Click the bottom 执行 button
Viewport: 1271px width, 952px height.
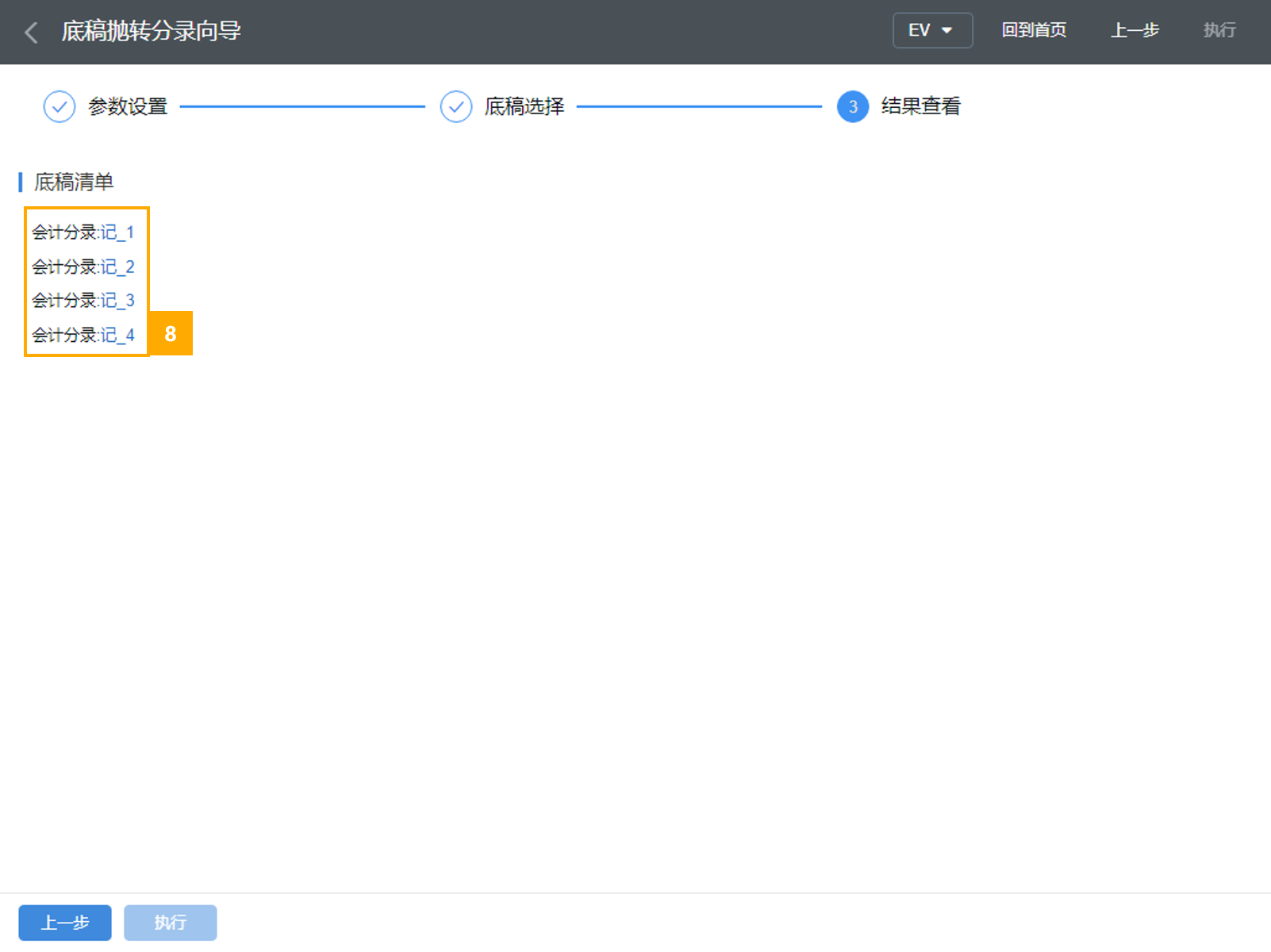[171, 923]
